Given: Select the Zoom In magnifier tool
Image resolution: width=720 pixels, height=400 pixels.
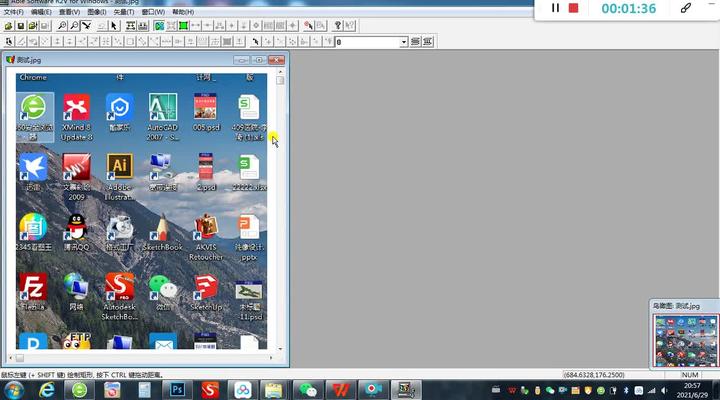Looking at the screenshot, I should pyautogui.click(x=62, y=26).
